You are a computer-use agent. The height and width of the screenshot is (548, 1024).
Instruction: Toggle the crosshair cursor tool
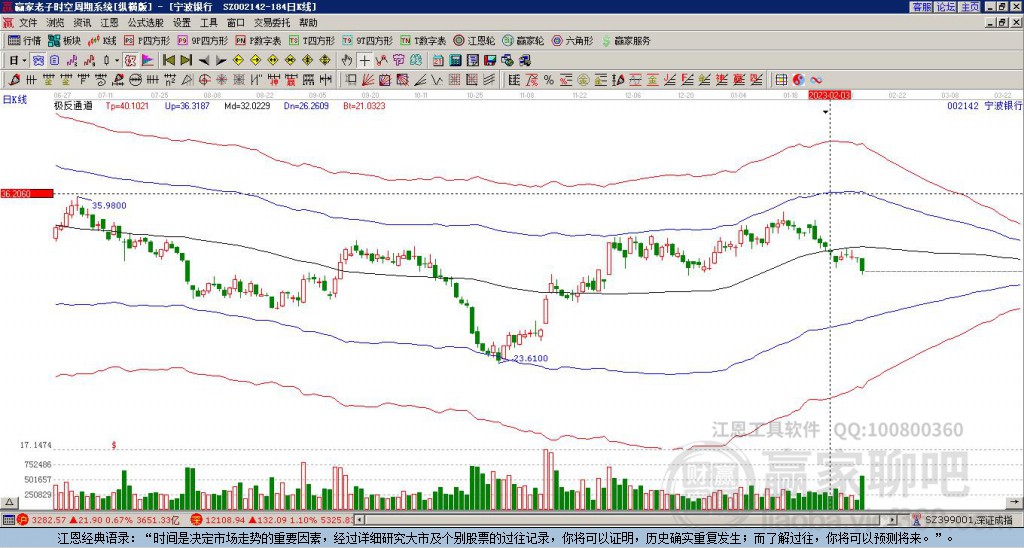(x=364, y=60)
